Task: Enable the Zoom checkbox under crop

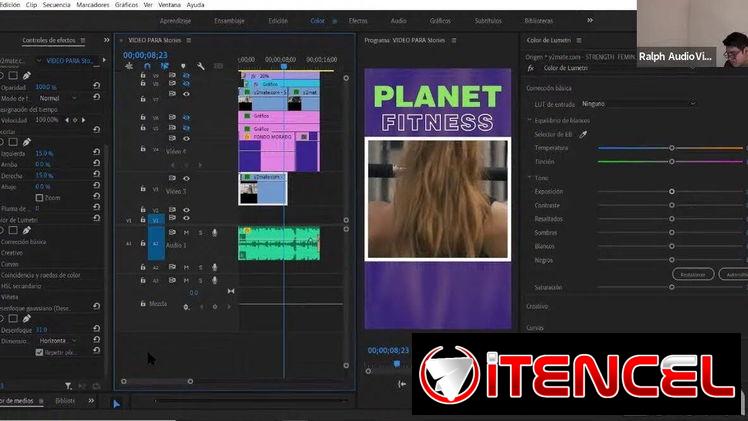Action: 39,197
